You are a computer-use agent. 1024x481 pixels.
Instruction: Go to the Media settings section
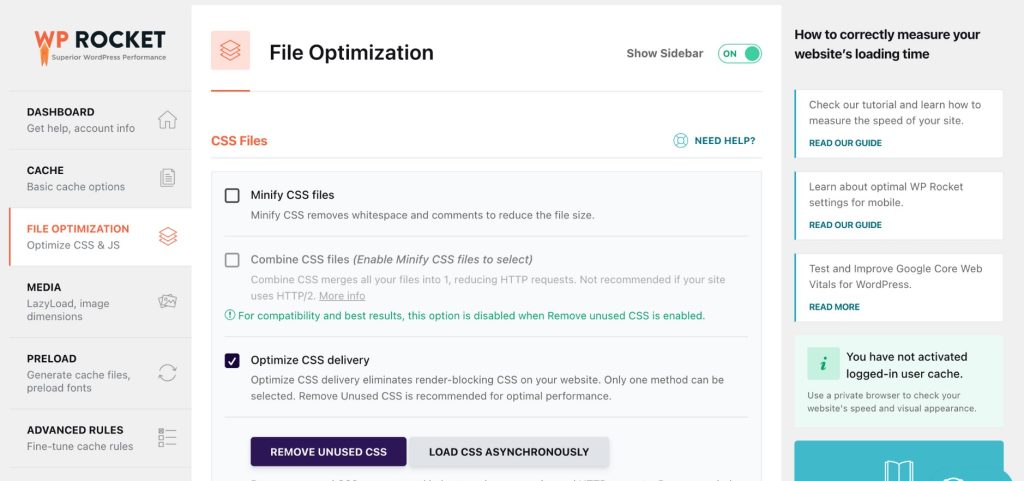click(100, 302)
